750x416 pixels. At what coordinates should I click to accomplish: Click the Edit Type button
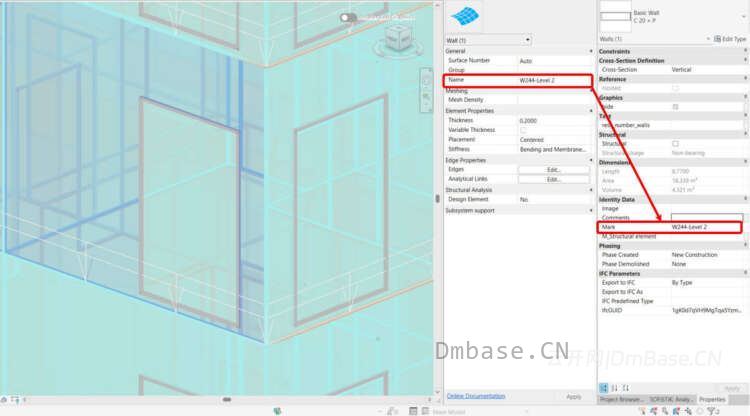click(x=730, y=39)
